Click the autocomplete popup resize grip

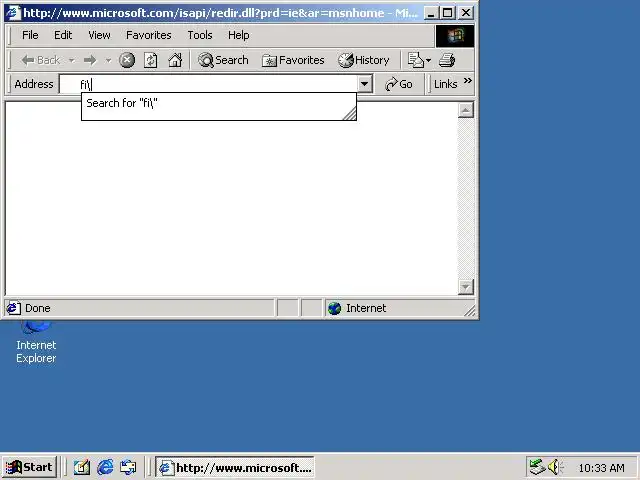pos(349,114)
